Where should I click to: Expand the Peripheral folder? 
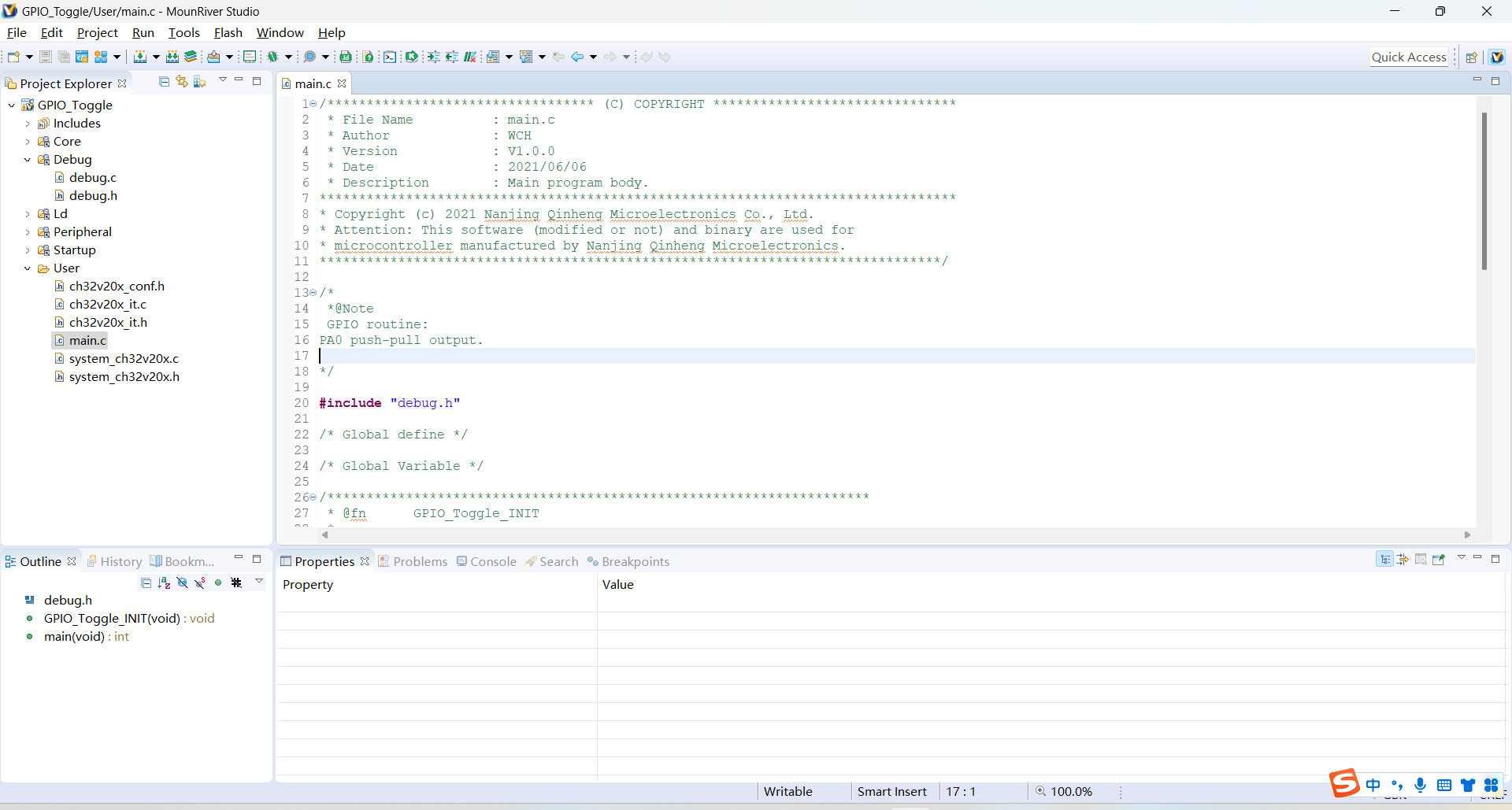point(28,231)
